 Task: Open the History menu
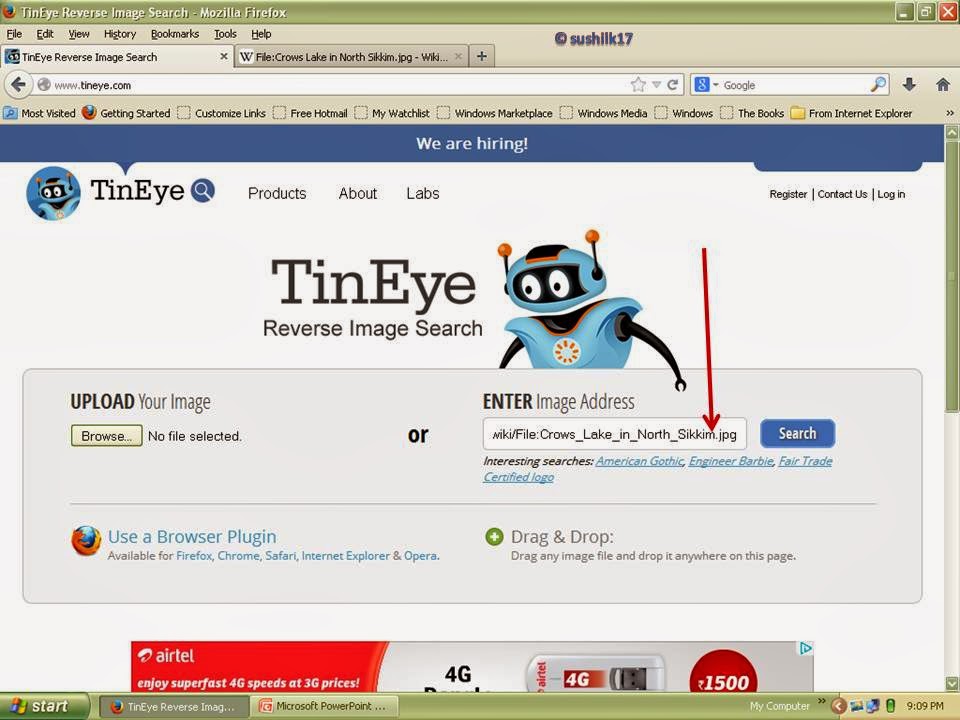119,34
